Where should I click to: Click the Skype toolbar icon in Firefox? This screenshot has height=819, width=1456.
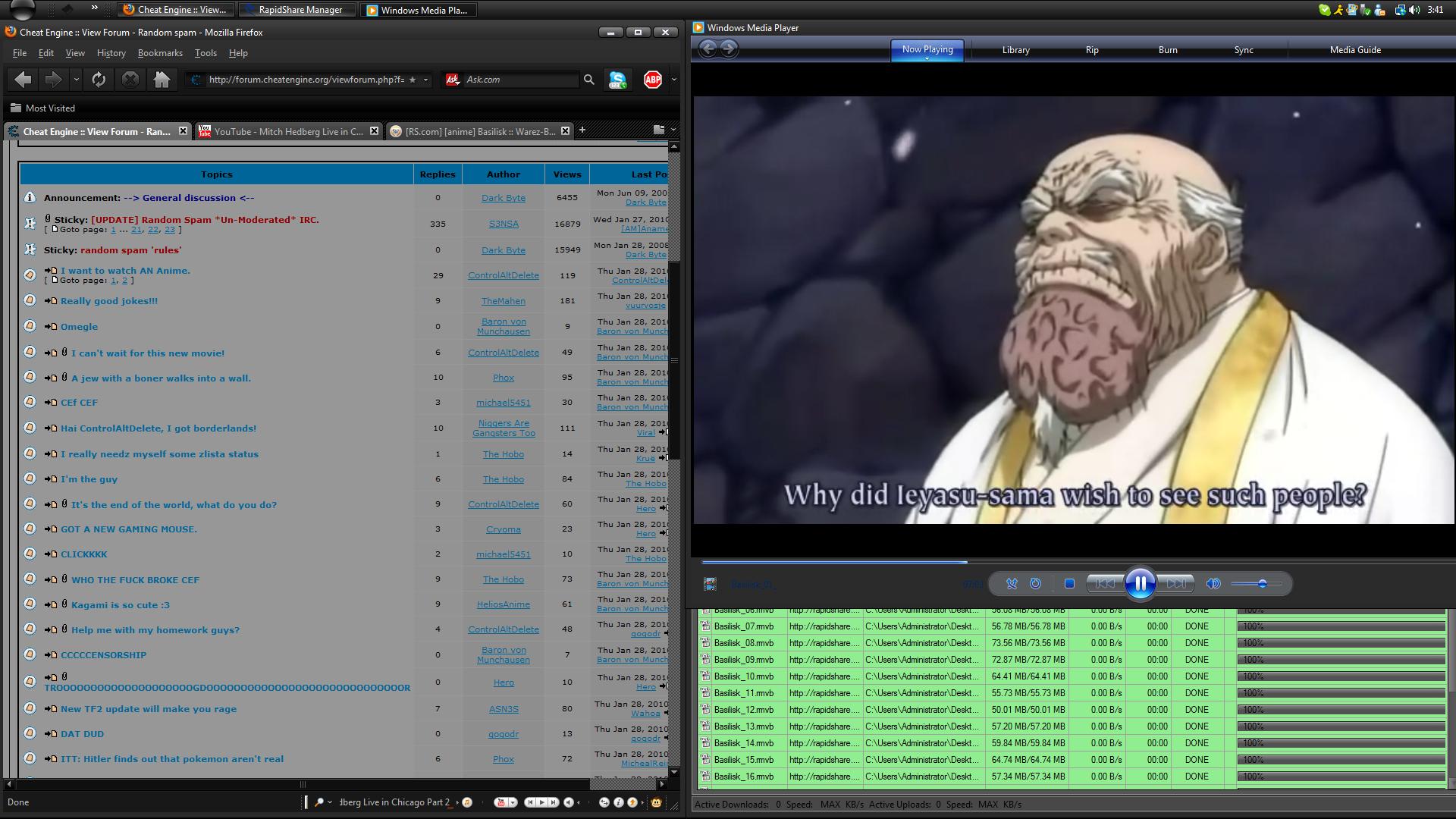(617, 80)
